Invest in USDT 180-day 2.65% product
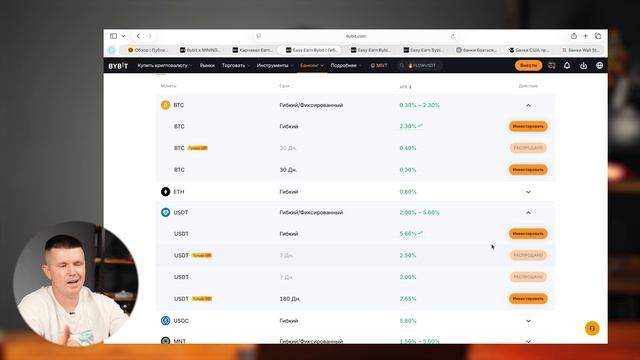 [x=528, y=299]
